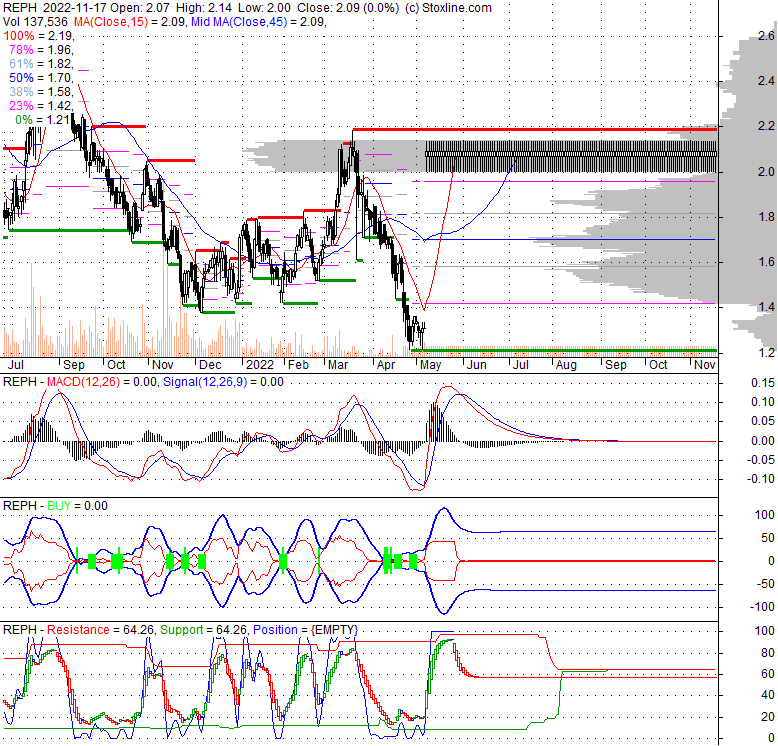Click the -0.10 MACD axis label
The height and width of the screenshot is (746, 778).
coord(761,479)
